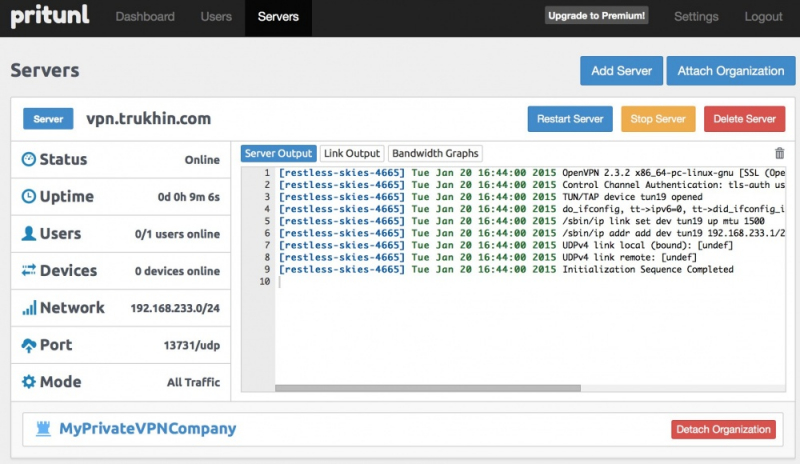Switch to the Link Output tab
The width and height of the screenshot is (800, 464).
click(352, 153)
